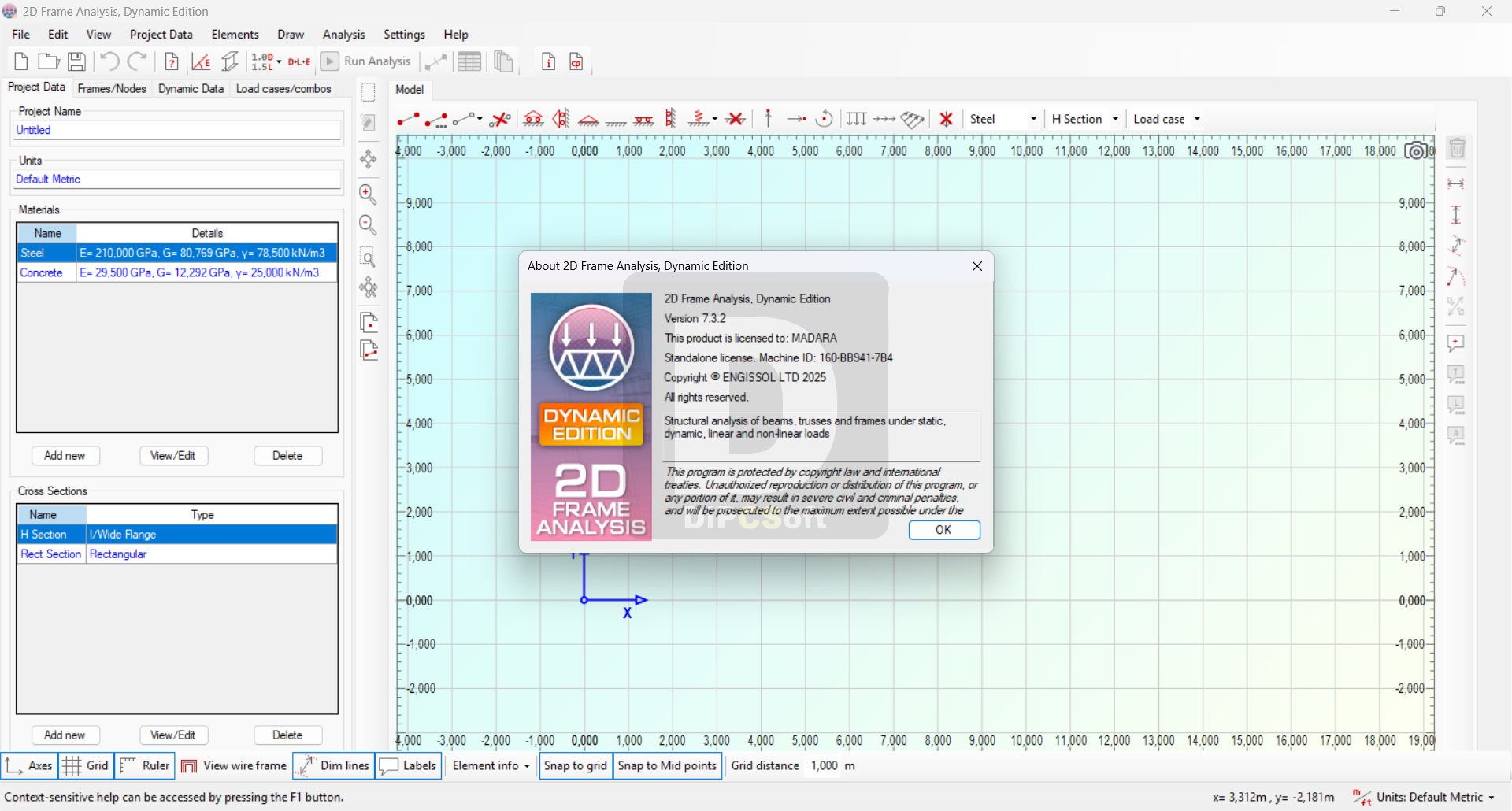Delete loads with the red X icon
This screenshot has width=1512, height=811.
click(x=947, y=119)
